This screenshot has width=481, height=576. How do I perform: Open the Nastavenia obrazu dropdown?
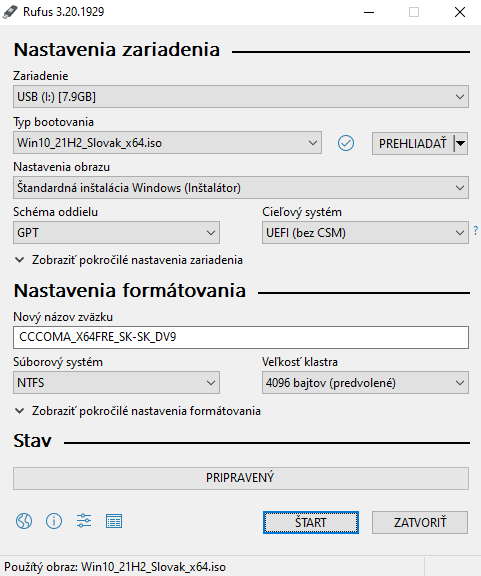[241, 188]
